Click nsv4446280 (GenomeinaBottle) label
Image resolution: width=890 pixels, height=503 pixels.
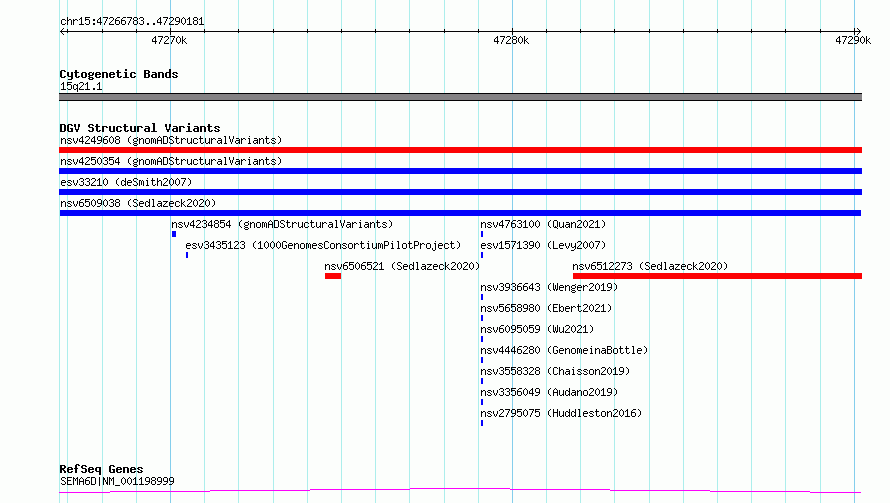tap(564, 350)
